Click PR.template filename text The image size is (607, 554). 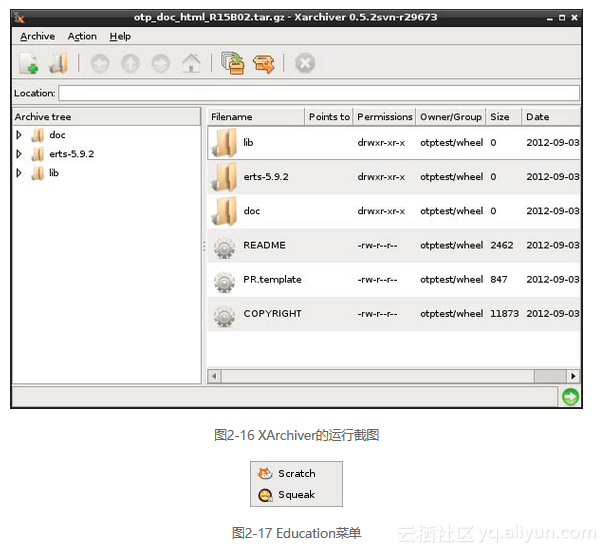coord(272,280)
